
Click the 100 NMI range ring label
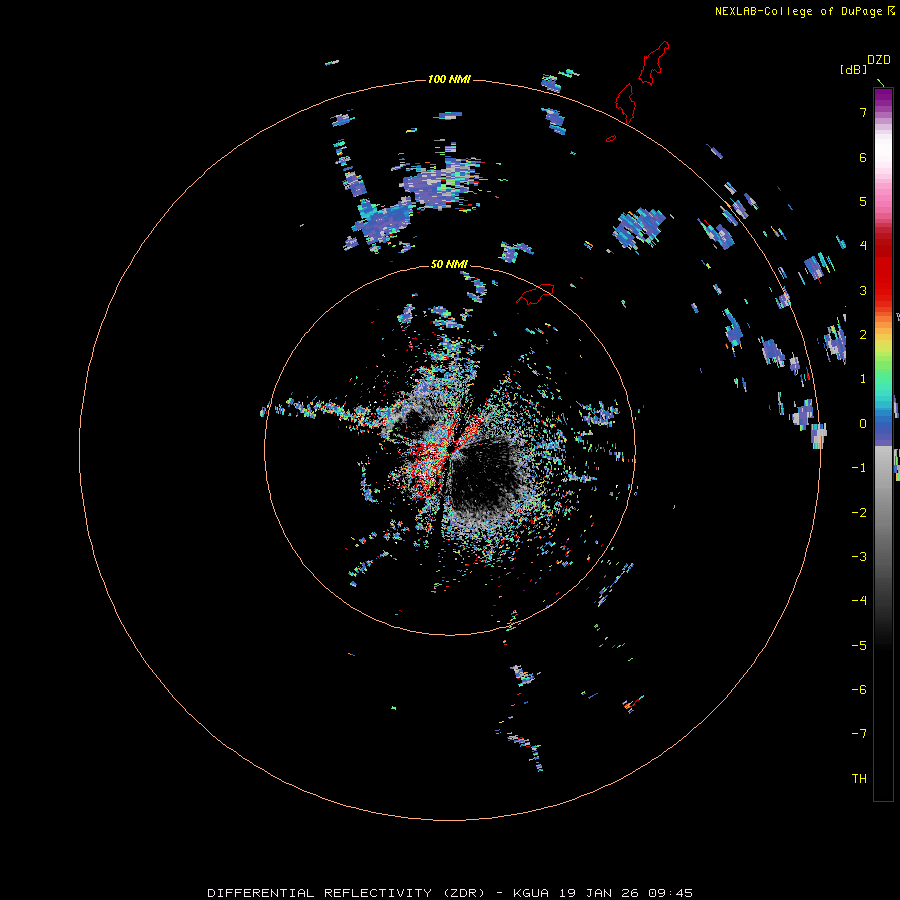(x=449, y=79)
